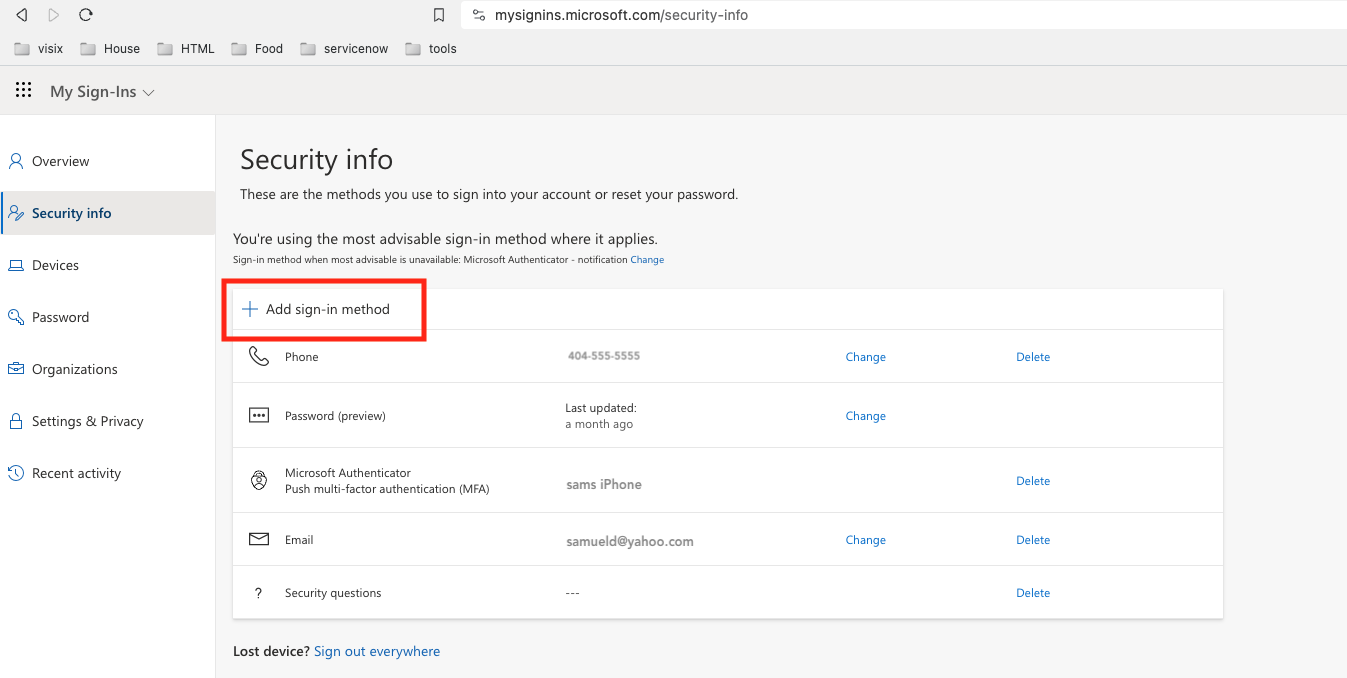Click the phone icon in Phone row

[259, 356]
